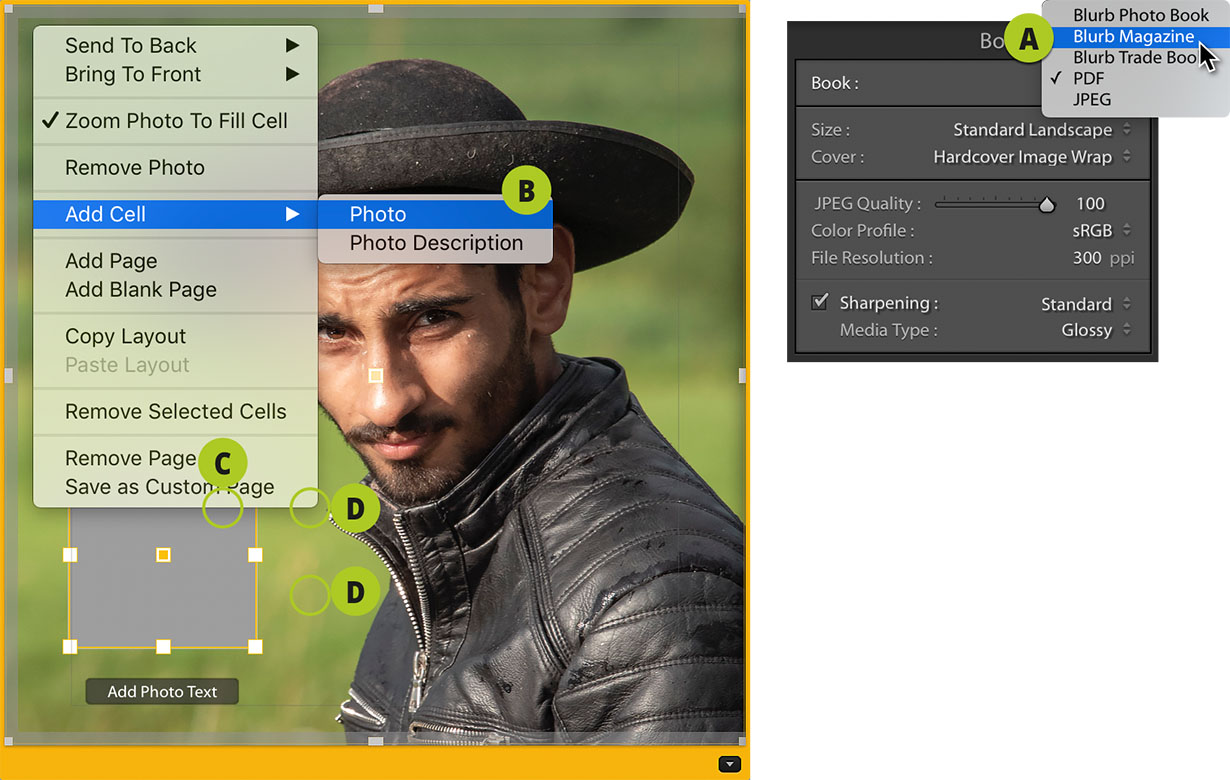This screenshot has height=780, width=1230.
Task: Click the JPEG Quality slider handle
Action: pyautogui.click(x=1047, y=205)
